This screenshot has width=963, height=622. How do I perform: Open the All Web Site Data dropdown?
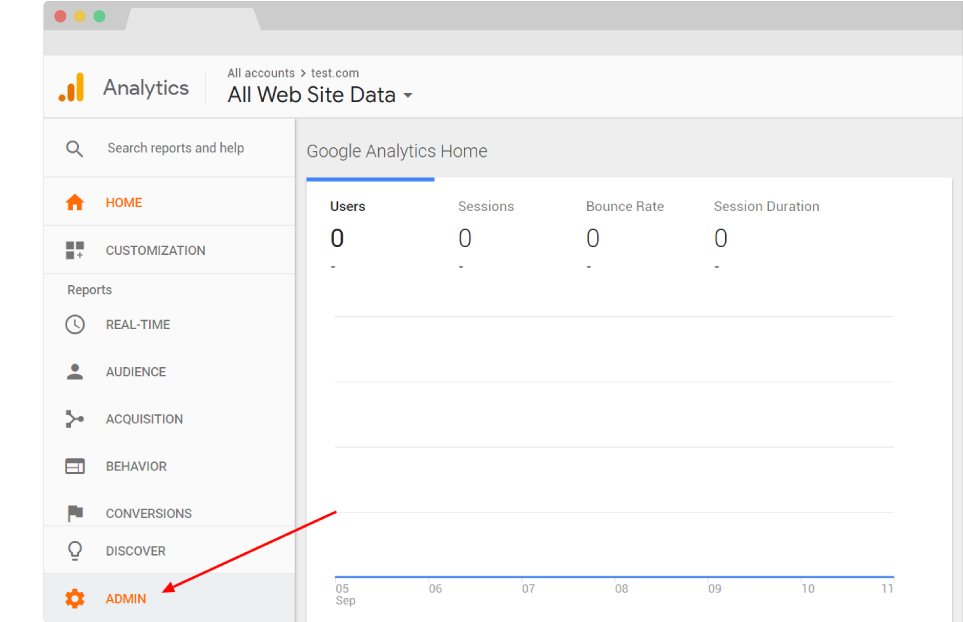click(x=312, y=94)
